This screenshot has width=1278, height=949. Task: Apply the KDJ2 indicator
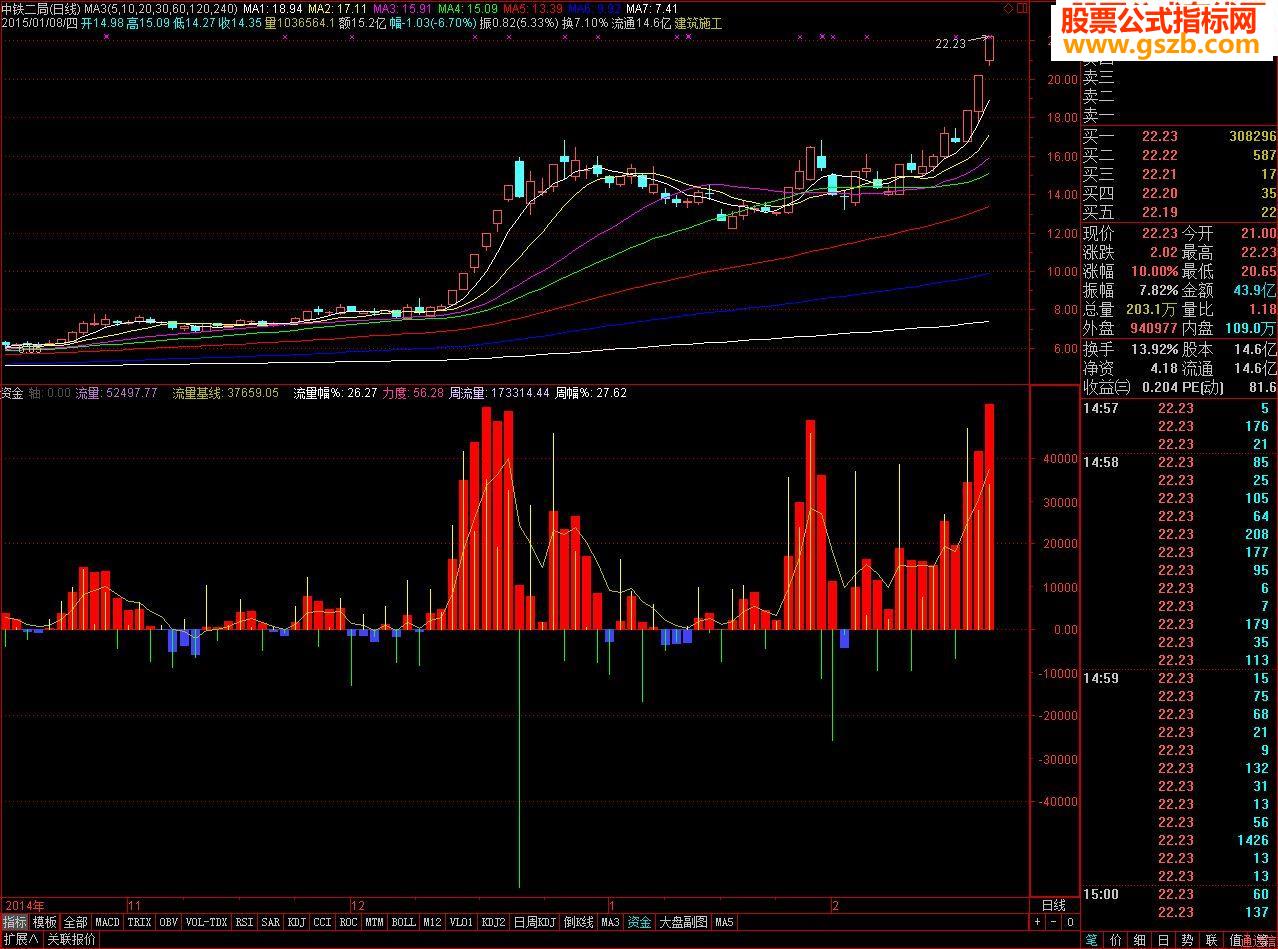click(493, 922)
